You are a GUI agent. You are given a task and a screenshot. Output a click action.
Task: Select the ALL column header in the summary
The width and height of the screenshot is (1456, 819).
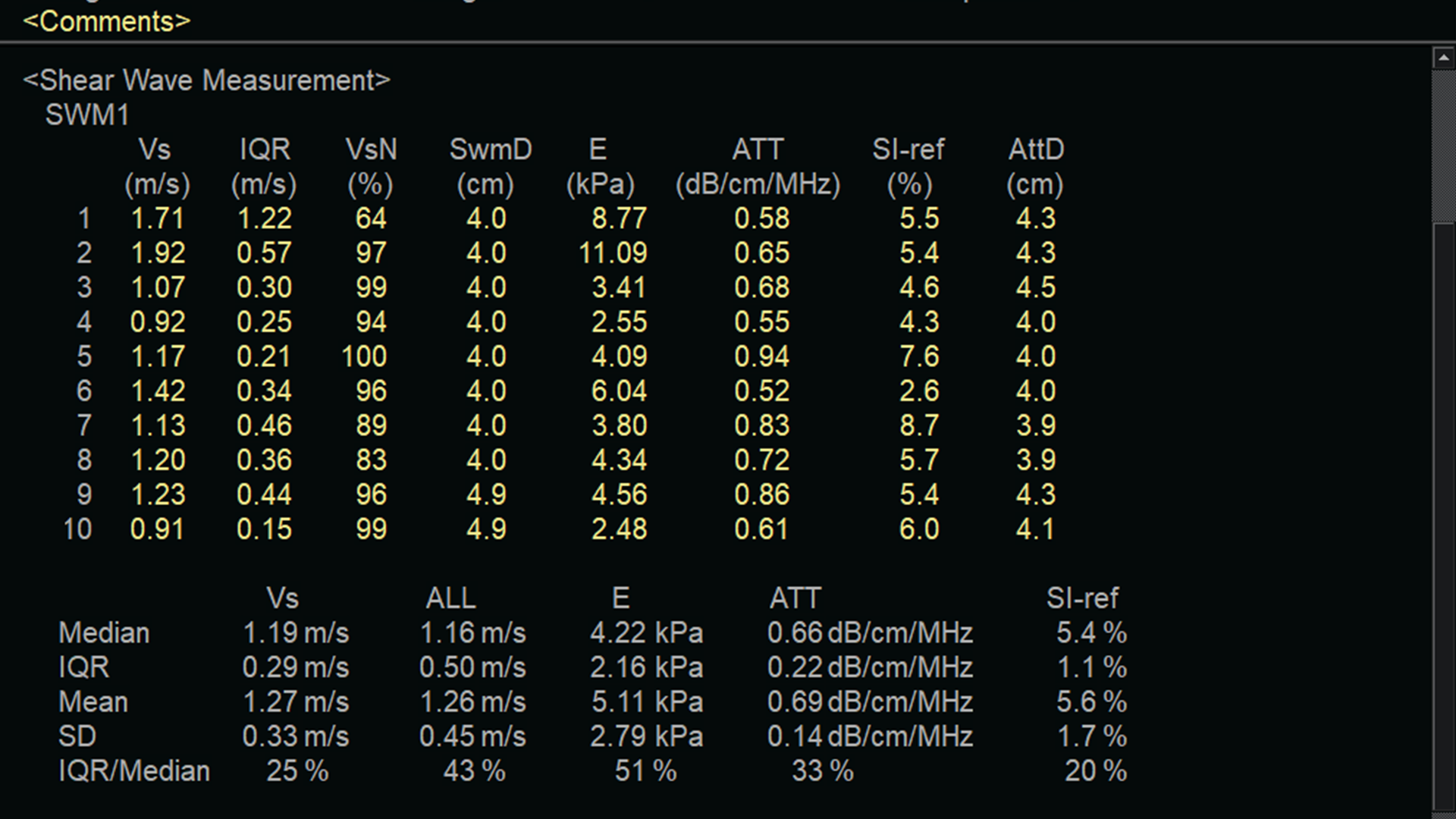[x=450, y=599]
